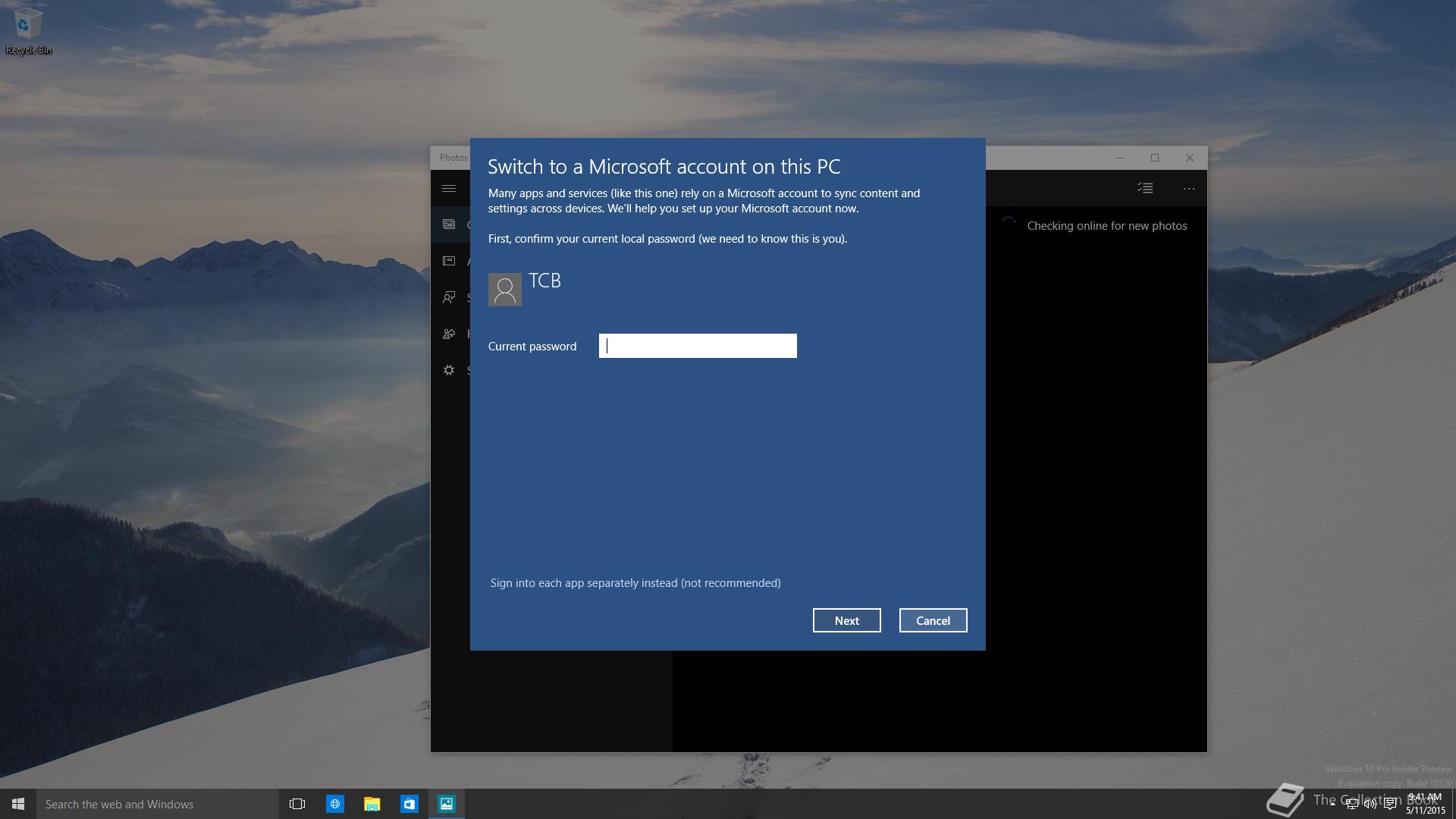Cancel the Microsoft account dialog

933,620
